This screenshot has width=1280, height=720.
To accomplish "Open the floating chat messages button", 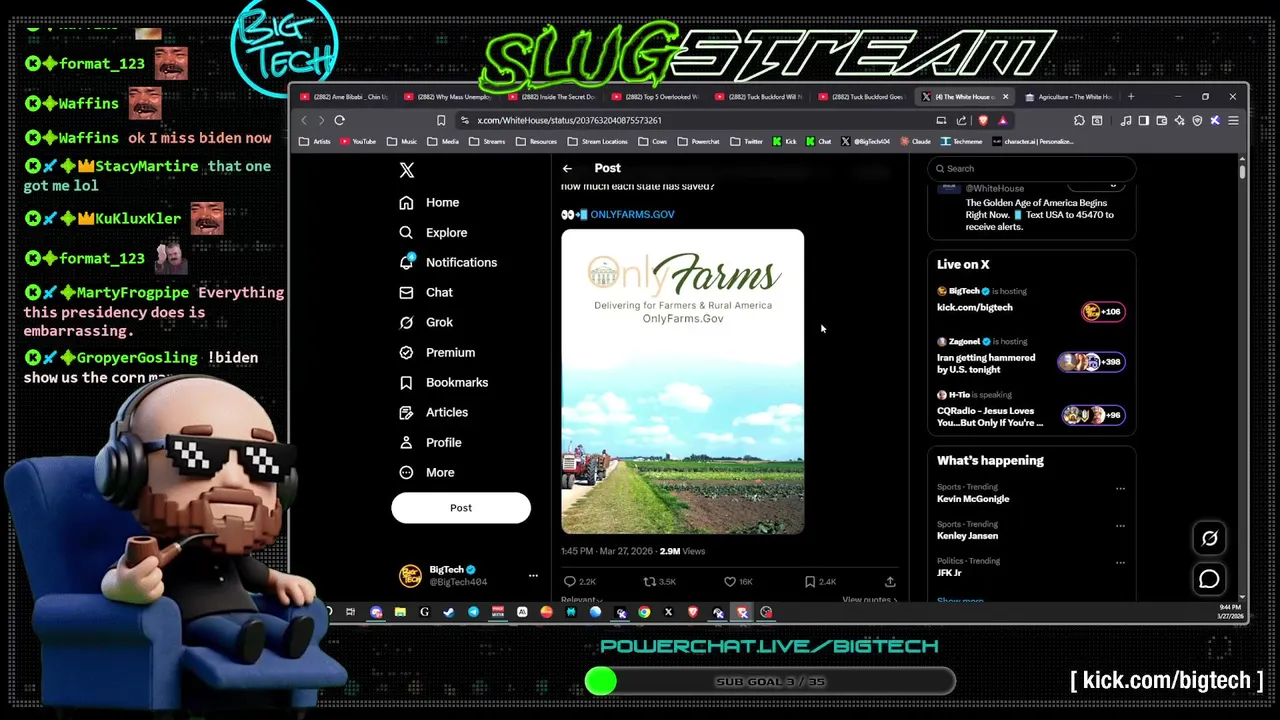I will pos(1209,579).
